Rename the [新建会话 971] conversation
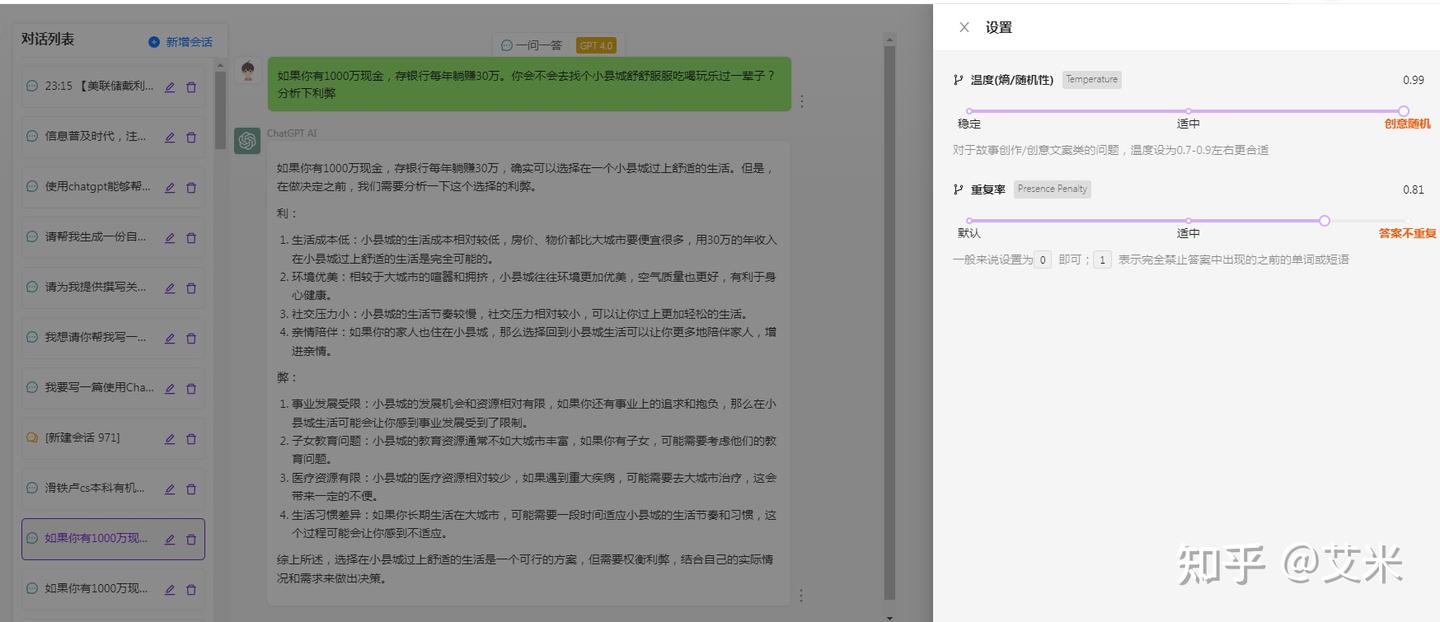Screen dimensions: 1440x622 pos(170,438)
